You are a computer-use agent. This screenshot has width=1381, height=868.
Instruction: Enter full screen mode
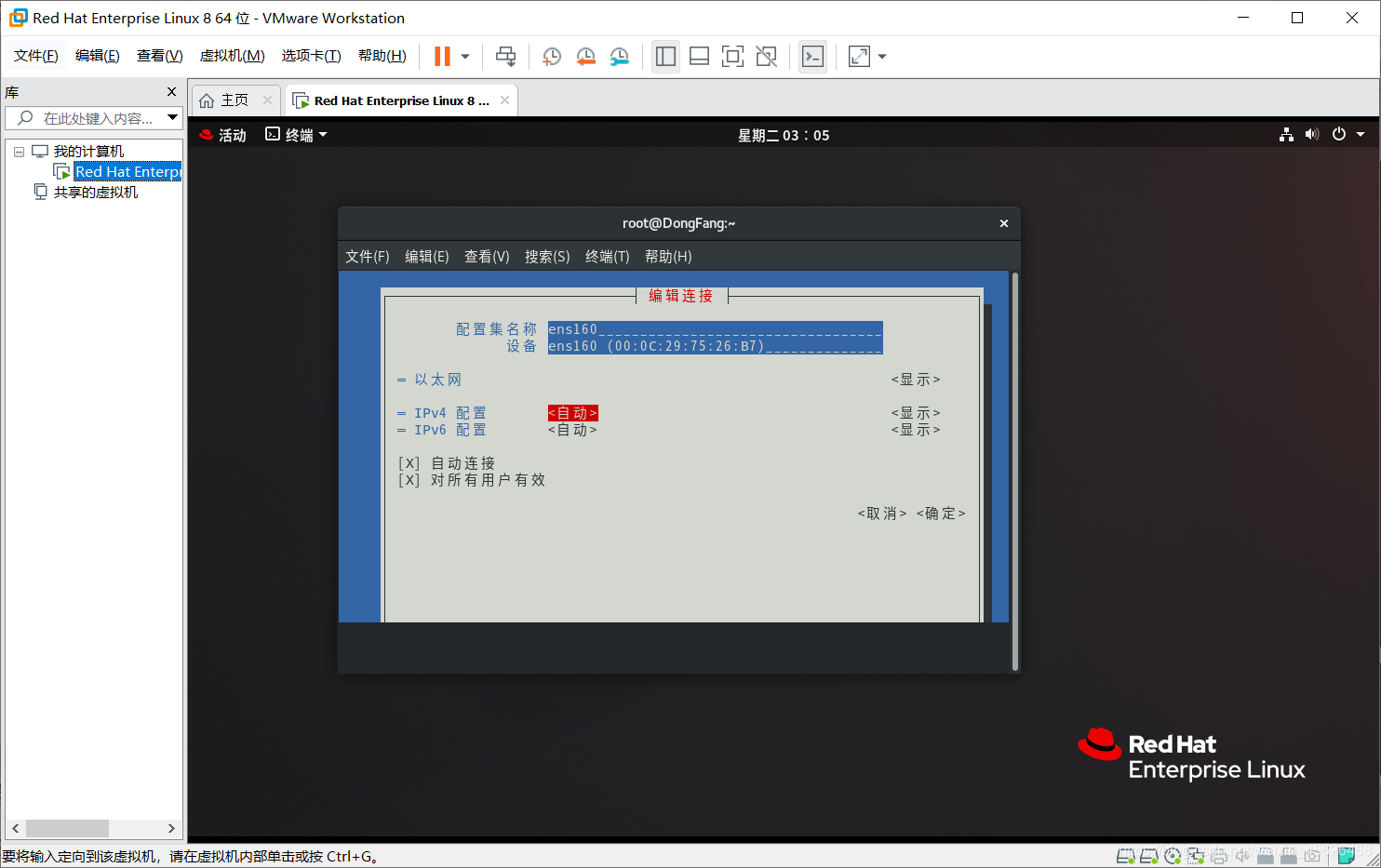tap(732, 57)
